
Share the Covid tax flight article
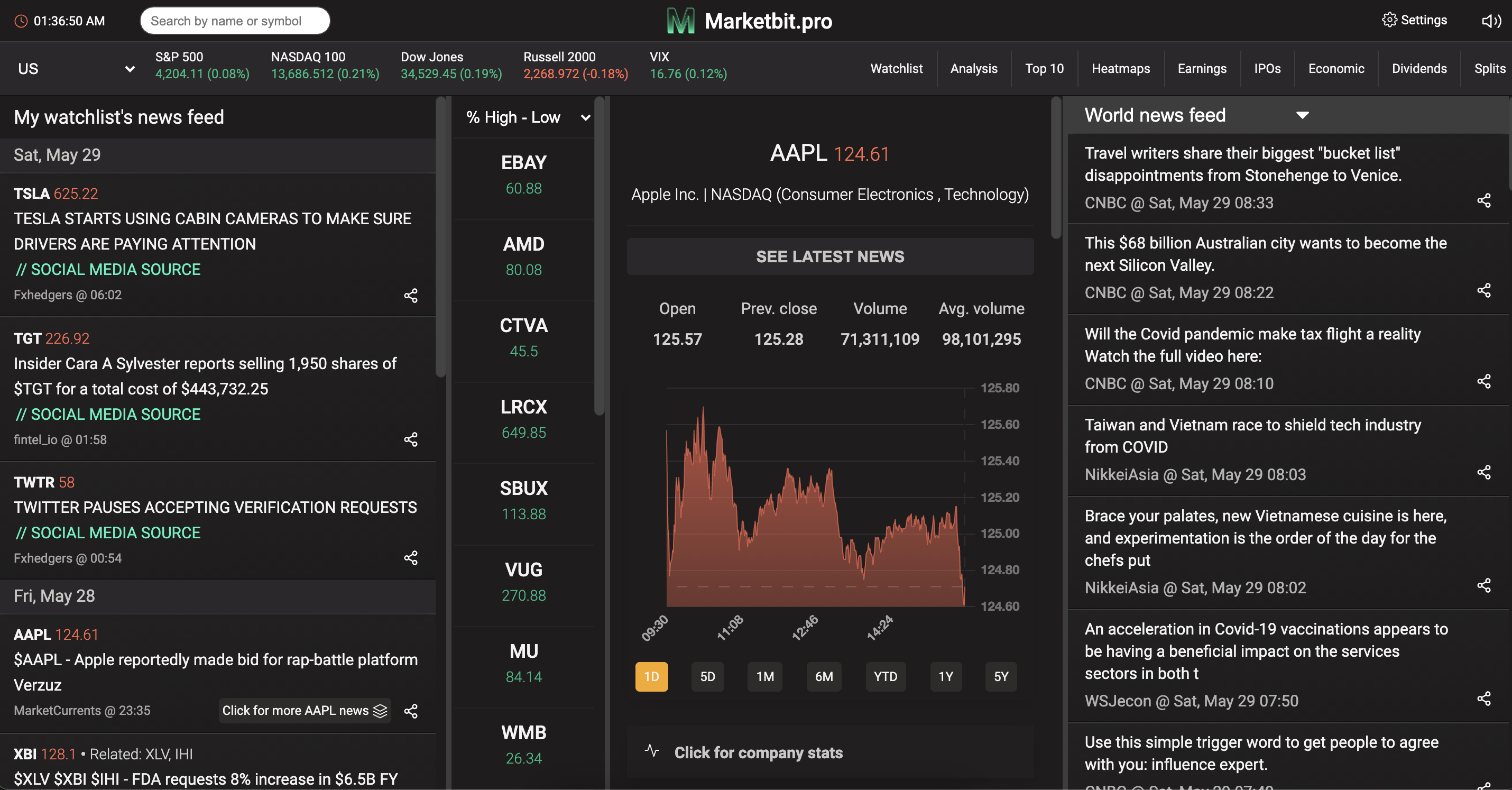tap(1484, 381)
